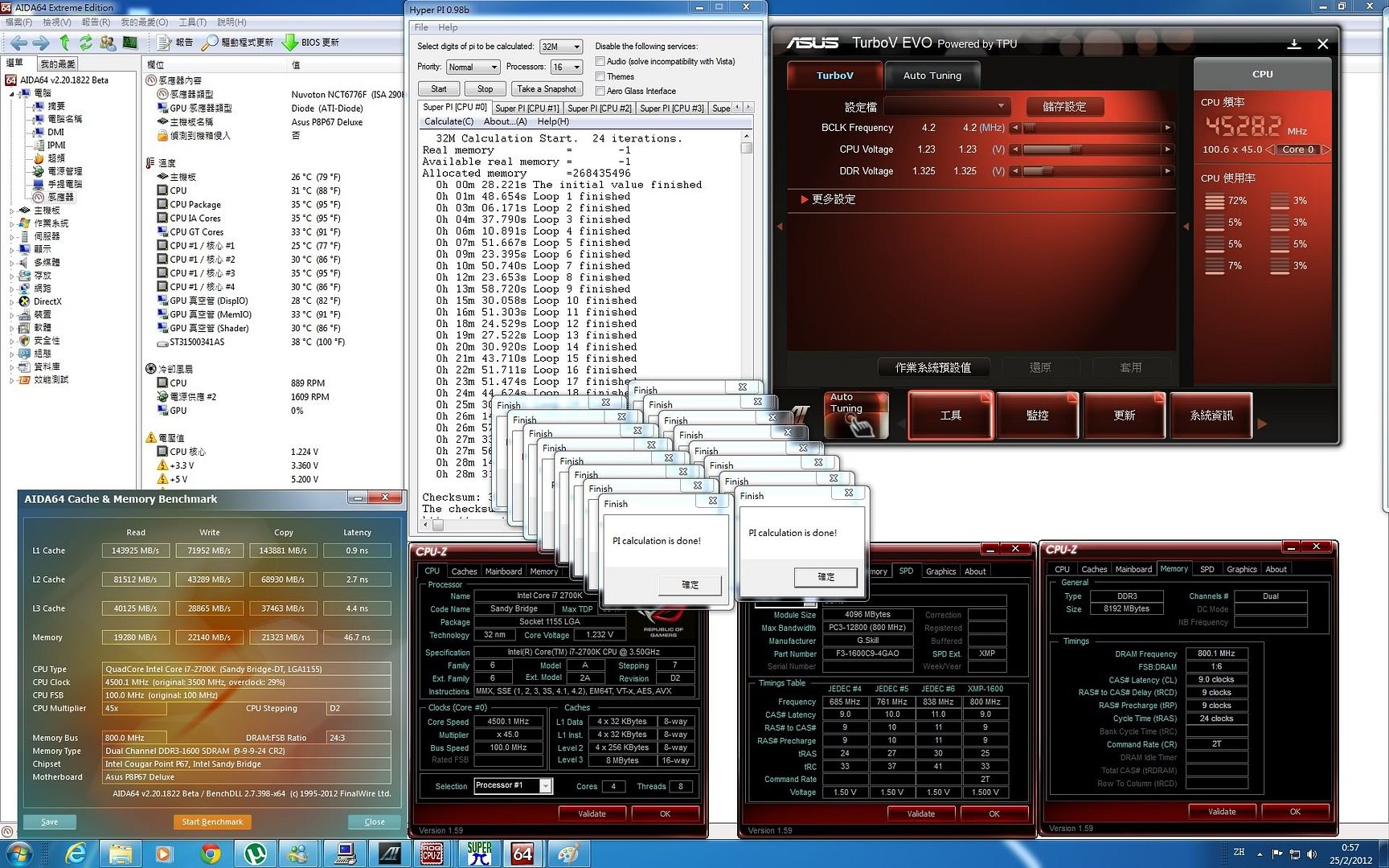Click AIDA64 refresh icon
This screenshot has height=868, width=1389.
pos(85,43)
